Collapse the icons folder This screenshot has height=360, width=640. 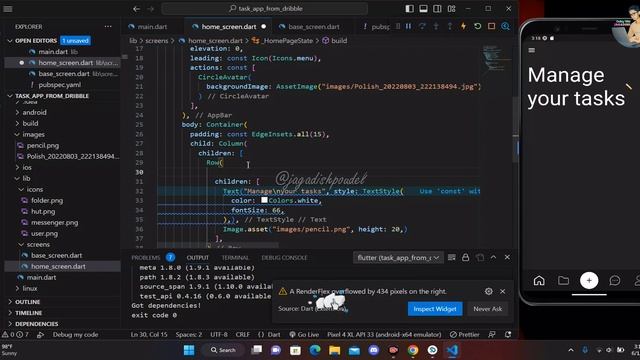coord(35,189)
